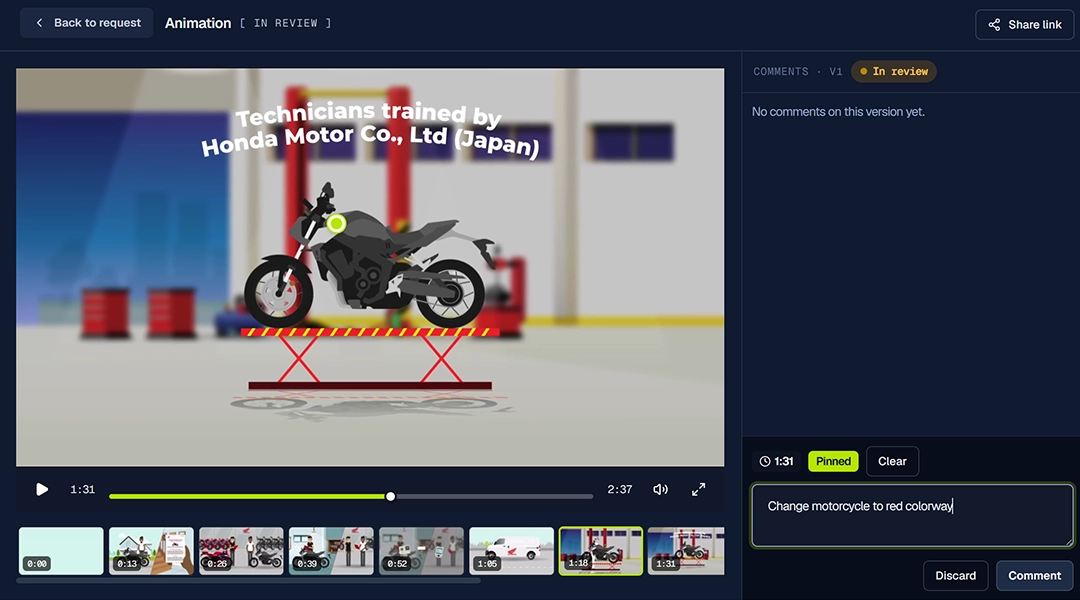Enter fullscreen with the expand icon
The image size is (1080, 600).
pyautogui.click(x=698, y=489)
